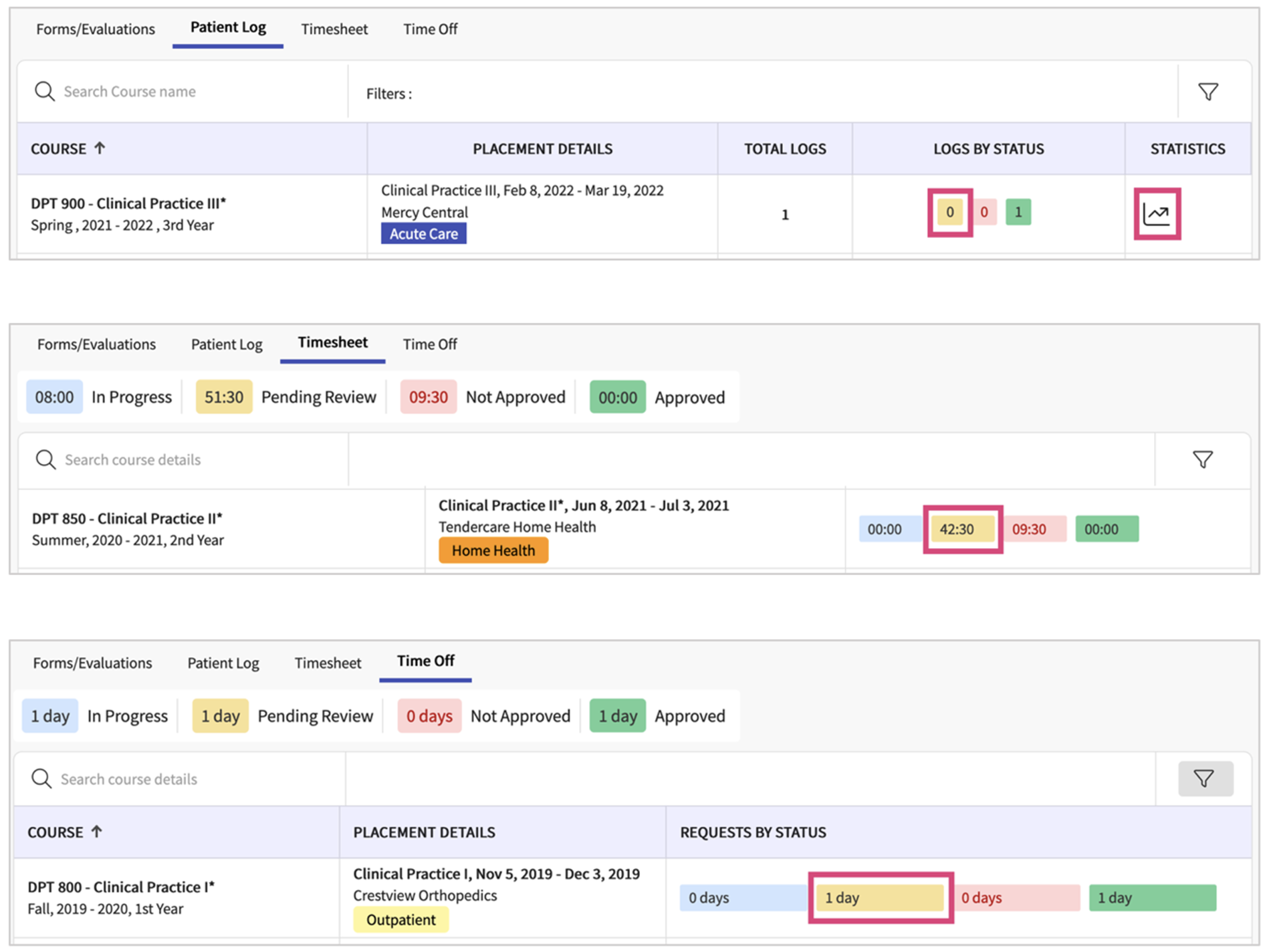1269x952 pixels.
Task: Click green approved log count 1
Action: pos(1018,213)
